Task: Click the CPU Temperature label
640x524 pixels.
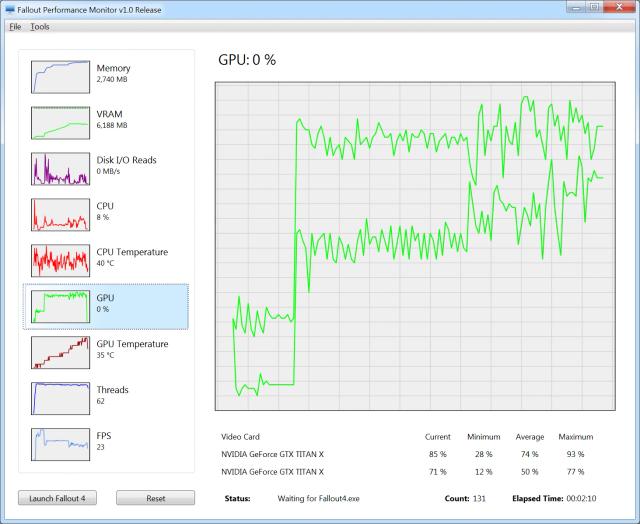Action: pos(132,252)
